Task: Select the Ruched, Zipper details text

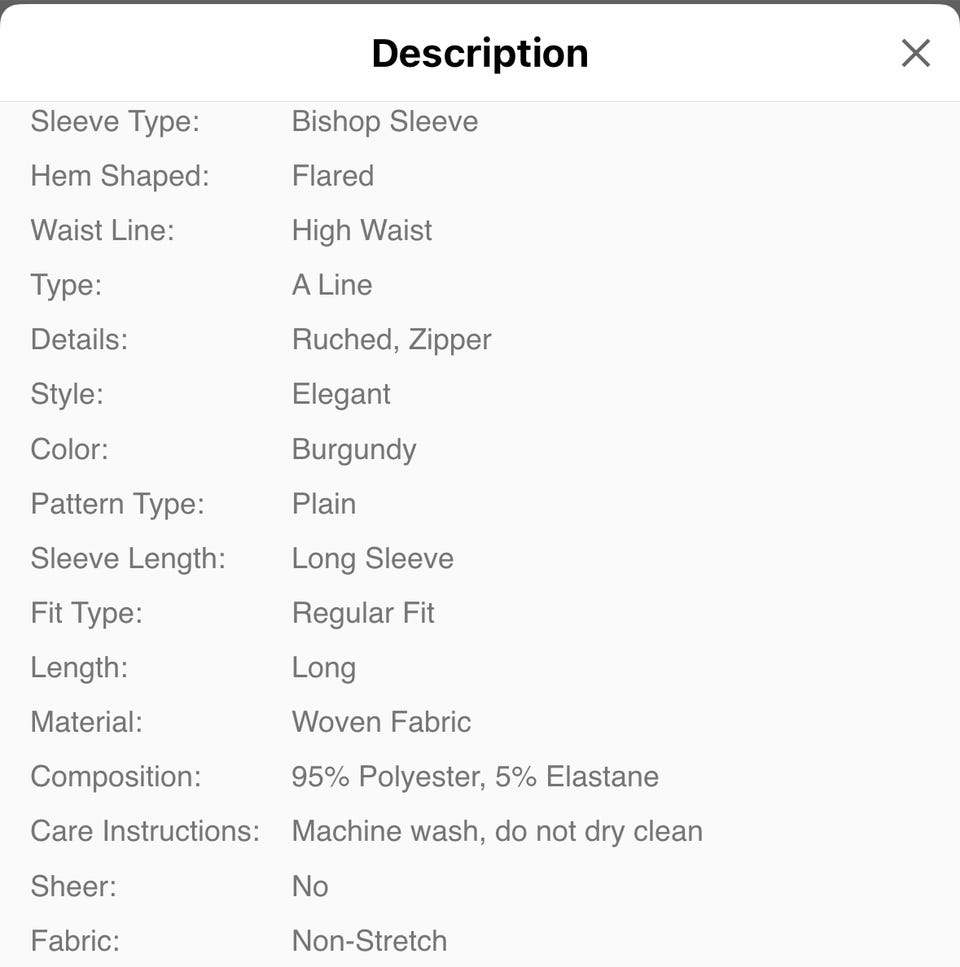Action: click(x=392, y=340)
